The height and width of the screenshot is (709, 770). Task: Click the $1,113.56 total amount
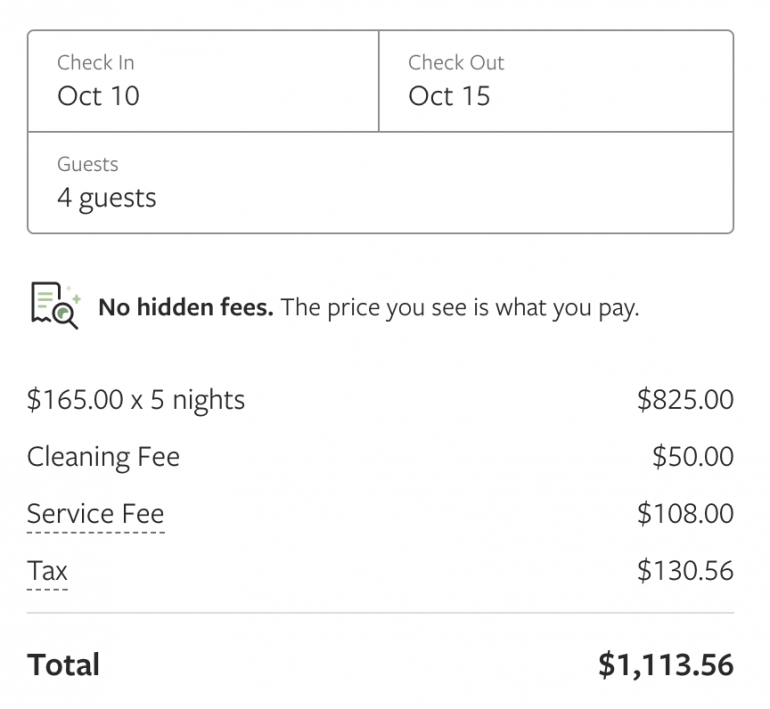pos(665,665)
